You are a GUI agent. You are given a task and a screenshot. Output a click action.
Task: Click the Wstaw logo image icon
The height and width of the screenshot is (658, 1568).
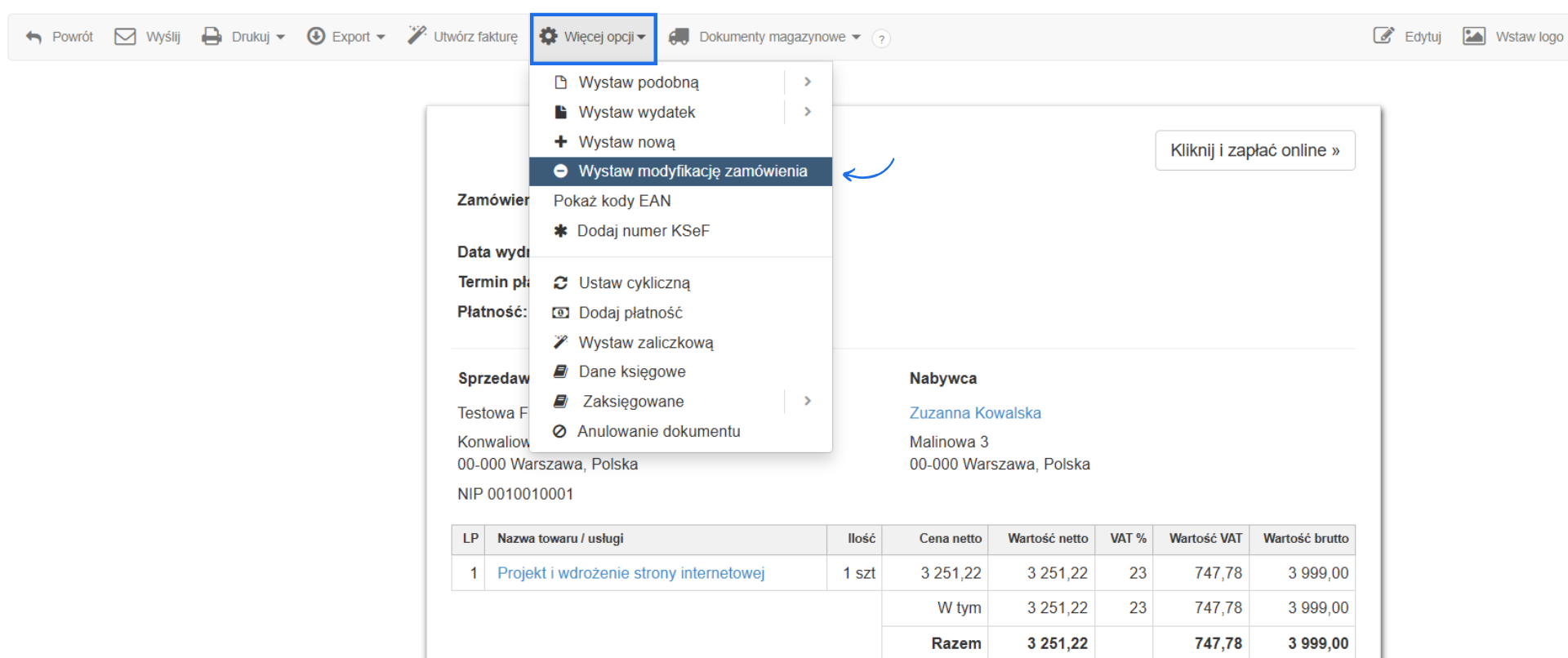(x=1474, y=36)
